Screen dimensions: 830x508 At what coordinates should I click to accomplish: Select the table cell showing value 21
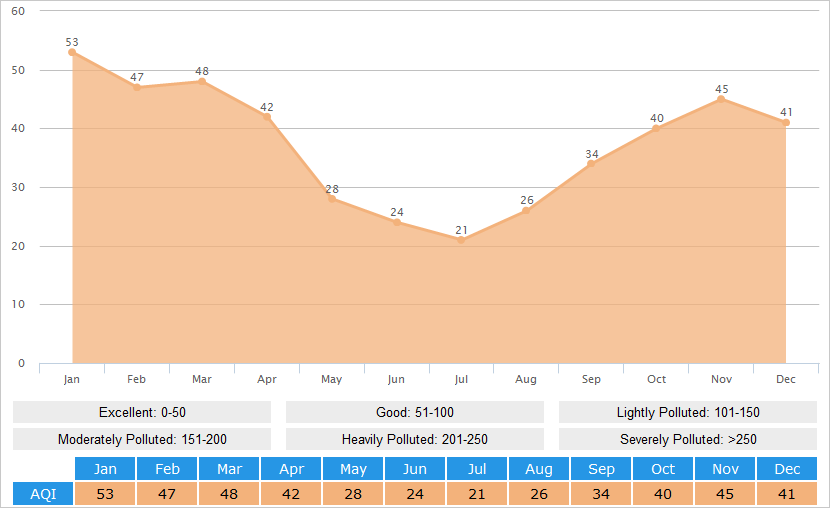(x=477, y=494)
